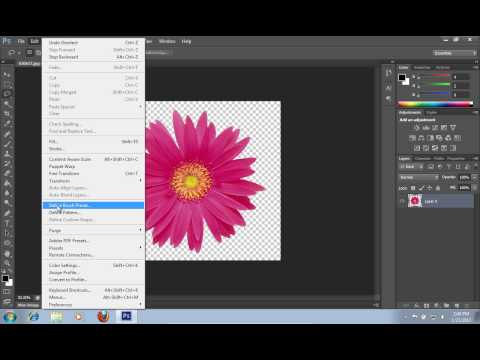This screenshot has height=360, width=480.
Task: Select the Rectangular Marquee tool
Action: (x=7, y=84)
